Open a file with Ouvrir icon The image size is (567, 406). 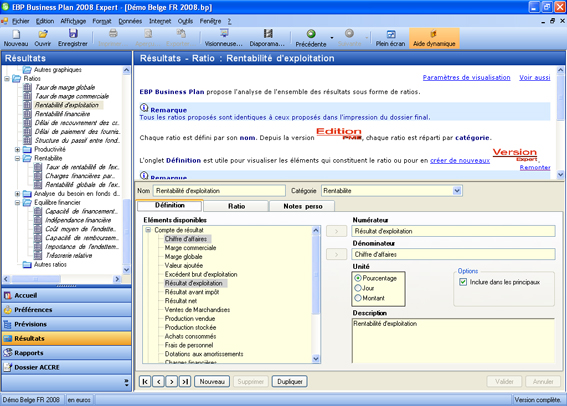(43, 38)
